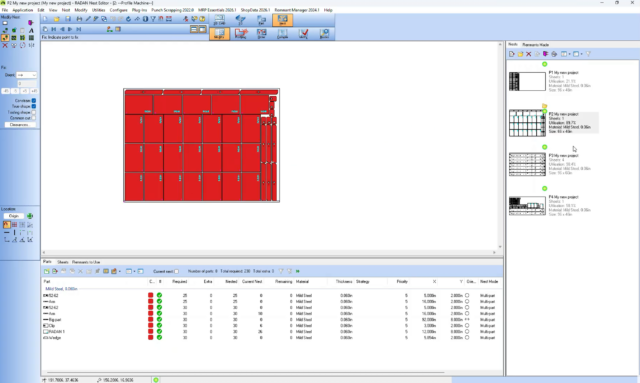Click the red X delete tool in Modify Nest

pyautogui.click(x=5, y=45)
